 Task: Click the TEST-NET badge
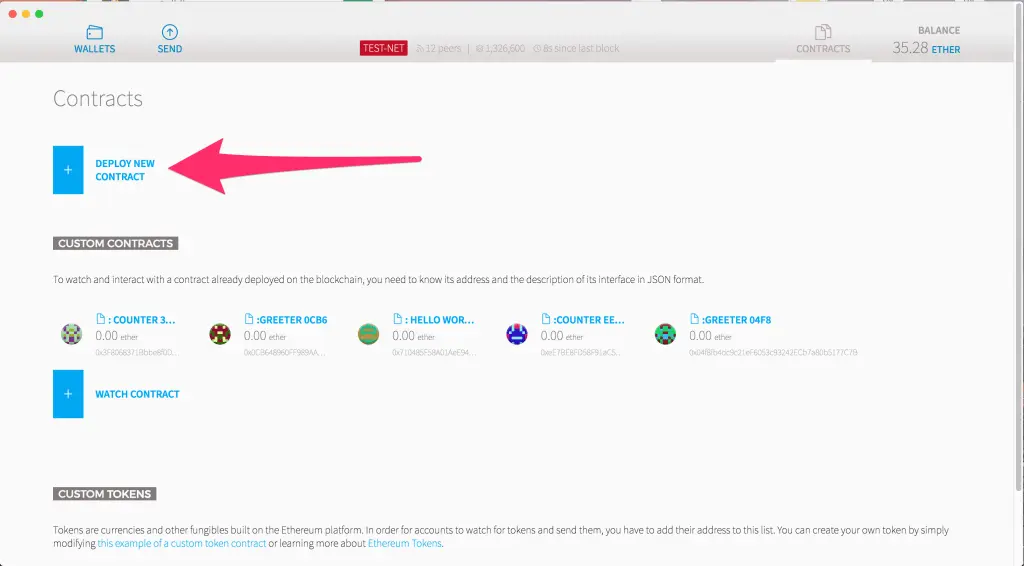pos(383,48)
